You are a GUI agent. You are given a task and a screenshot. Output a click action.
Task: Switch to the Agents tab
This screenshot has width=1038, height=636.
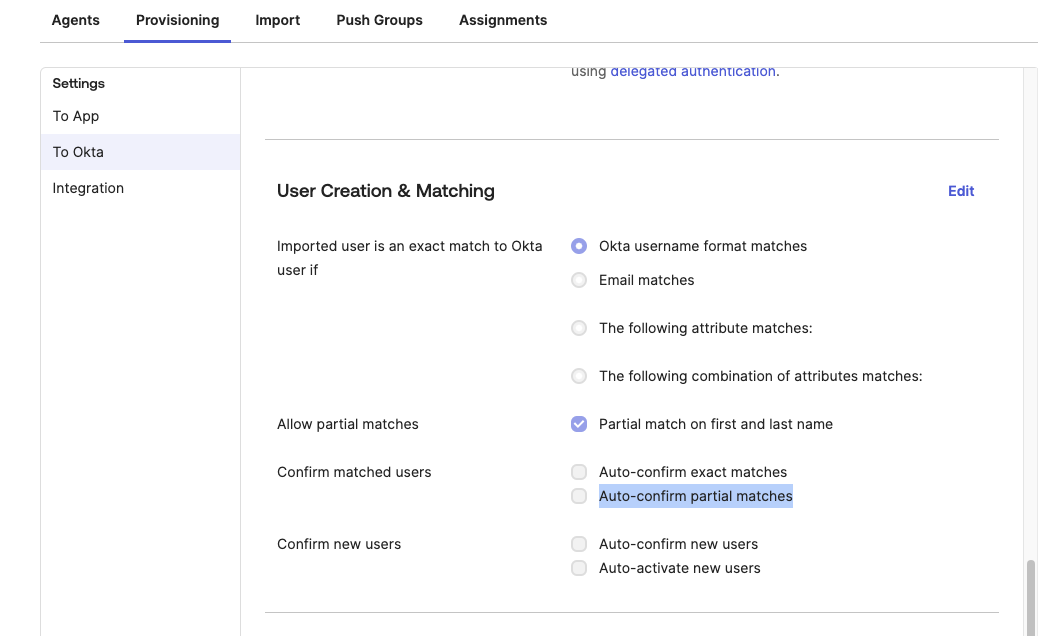tap(75, 21)
